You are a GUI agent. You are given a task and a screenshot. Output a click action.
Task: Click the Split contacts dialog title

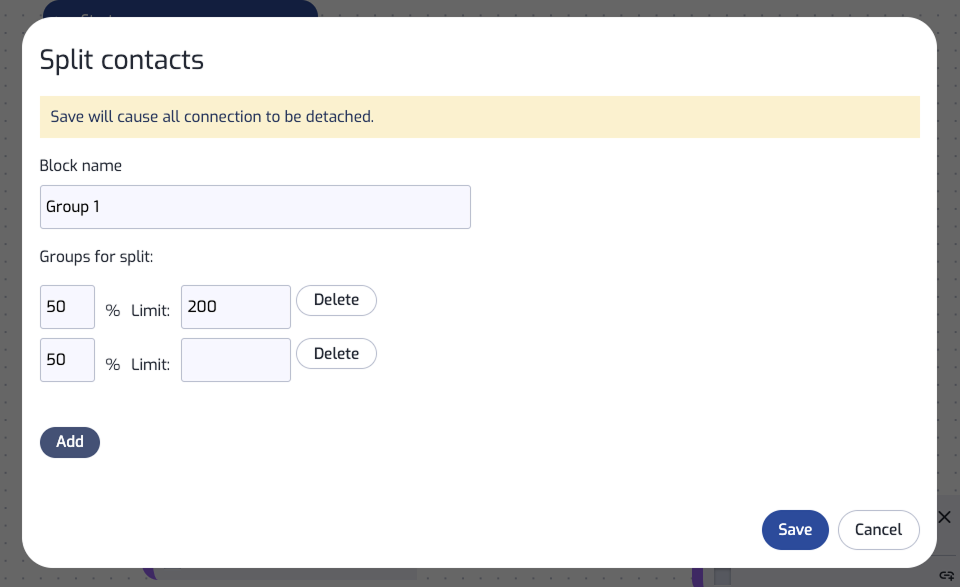click(x=121, y=60)
